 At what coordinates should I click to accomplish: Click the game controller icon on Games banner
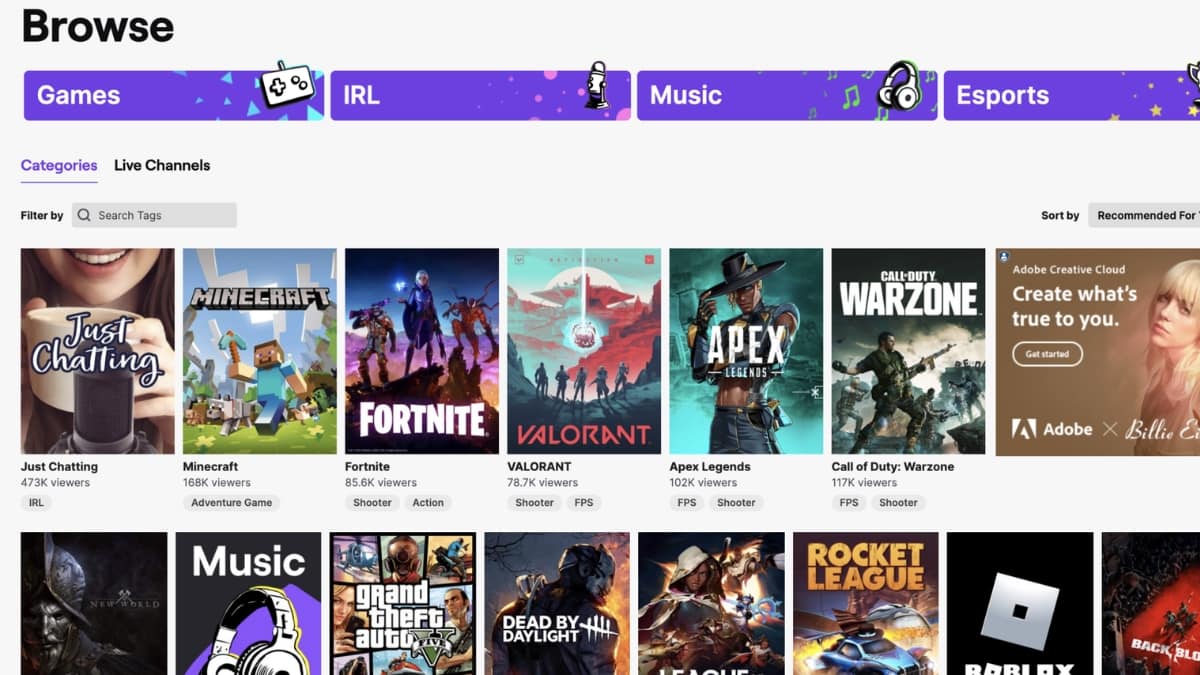(x=287, y=87)
